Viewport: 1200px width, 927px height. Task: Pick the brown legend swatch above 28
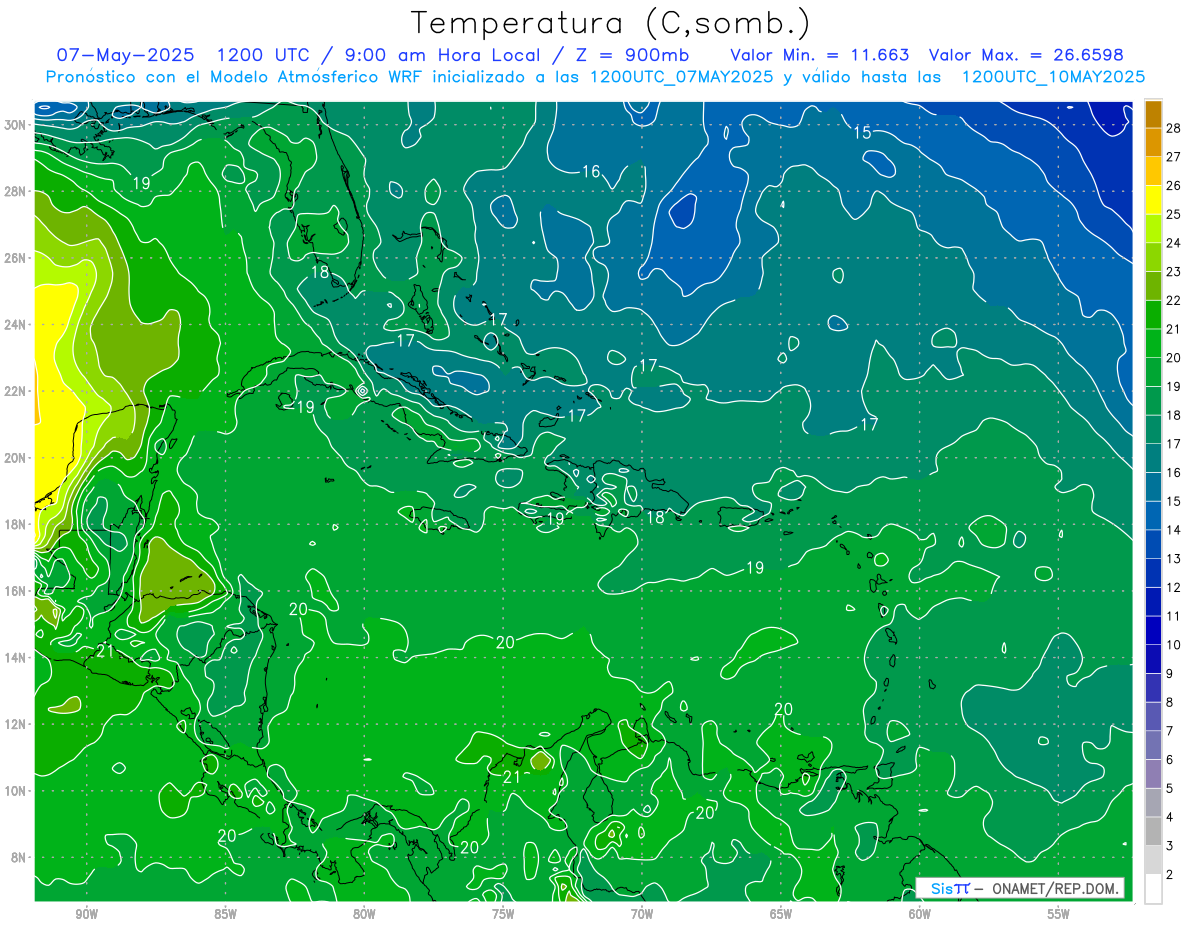point(1153,114)
